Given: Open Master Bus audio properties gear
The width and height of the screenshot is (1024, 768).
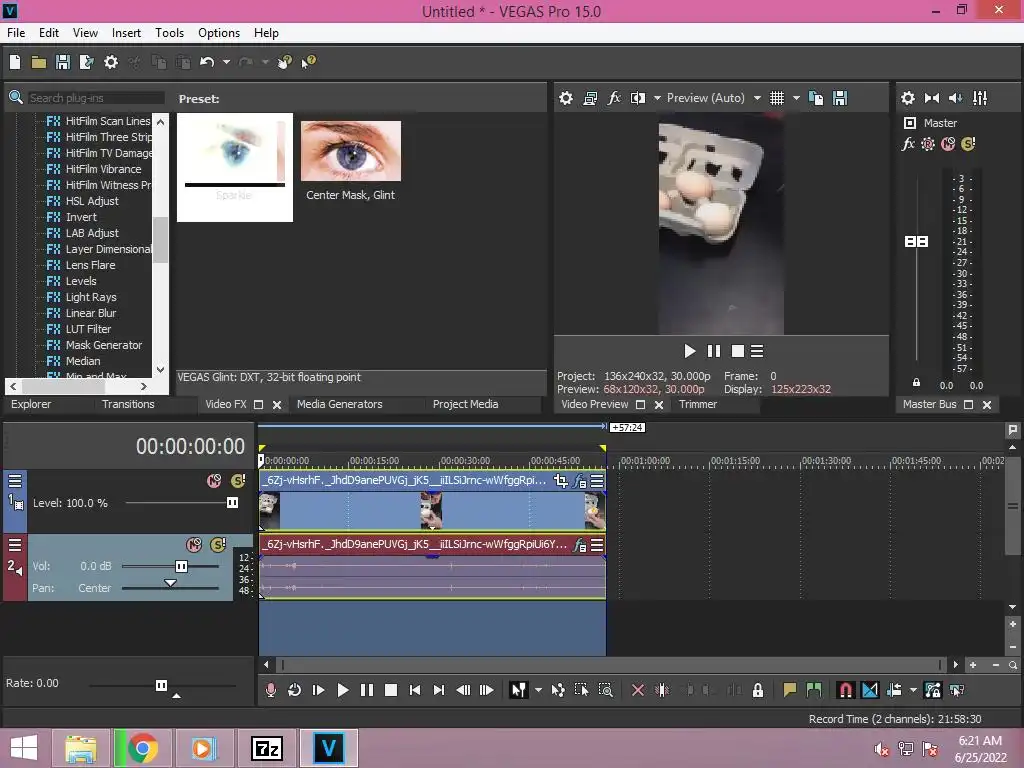Looking at the screenshot, I should [x=908, y=98].
